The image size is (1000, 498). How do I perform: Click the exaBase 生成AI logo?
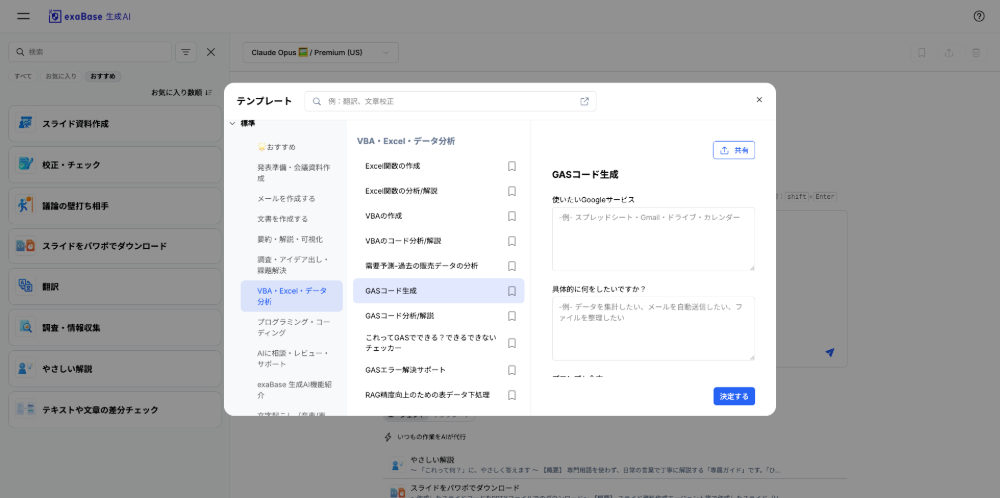pos(89,17)
